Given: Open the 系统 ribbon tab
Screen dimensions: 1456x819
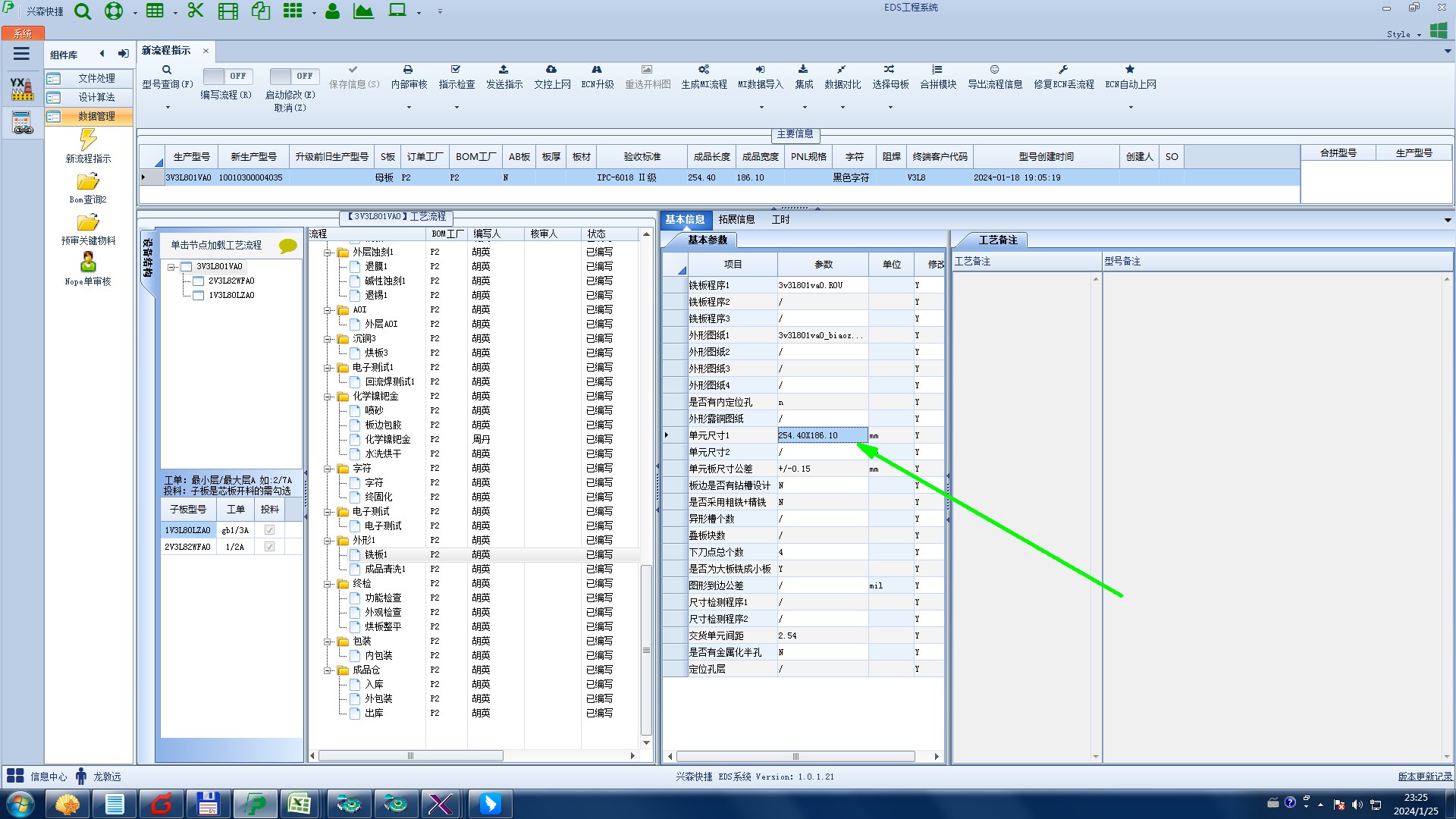Looking at the screenshot, I should click(x=23, y=33).
